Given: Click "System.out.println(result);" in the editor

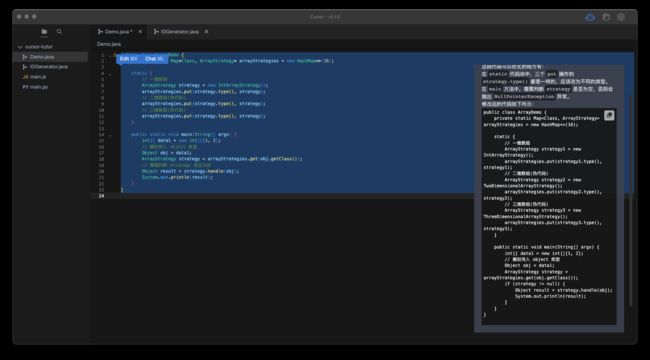Looking at the screenshot, I should [177, 177].
